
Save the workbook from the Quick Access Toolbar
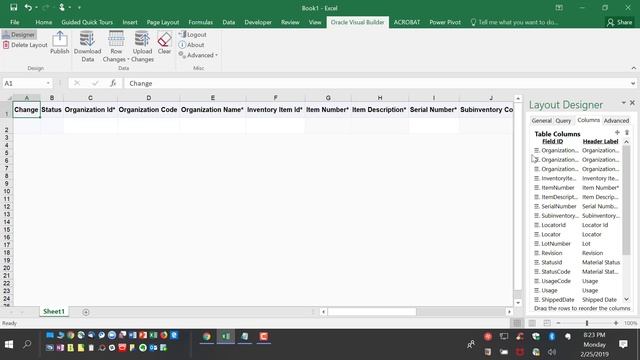[x=13, y=7]
